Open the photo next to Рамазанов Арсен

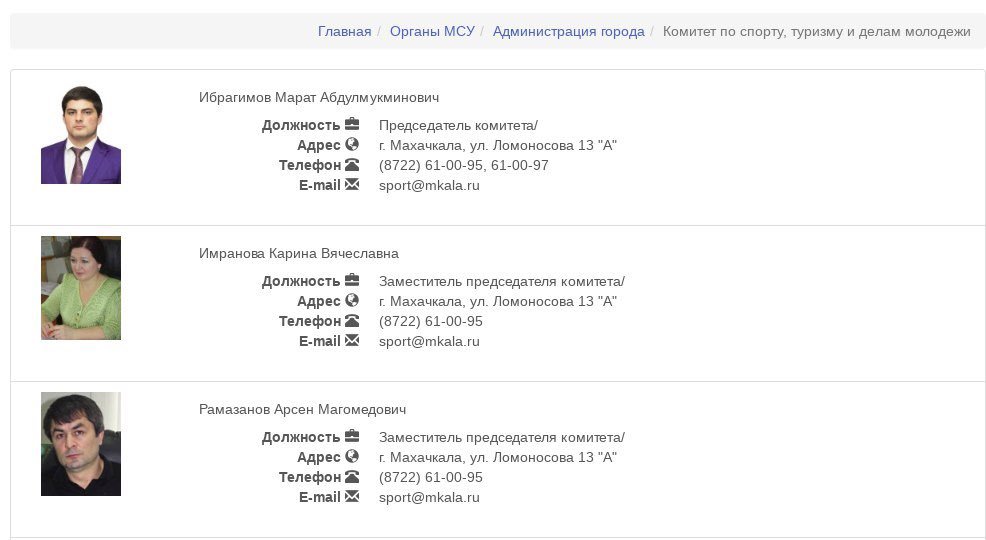[x=81, y=444]
